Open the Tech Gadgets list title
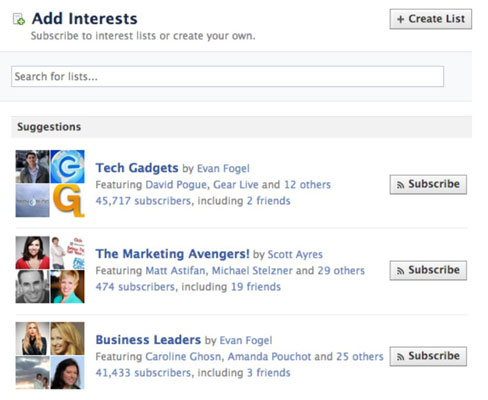488x400 pixels. pos(137,168)
